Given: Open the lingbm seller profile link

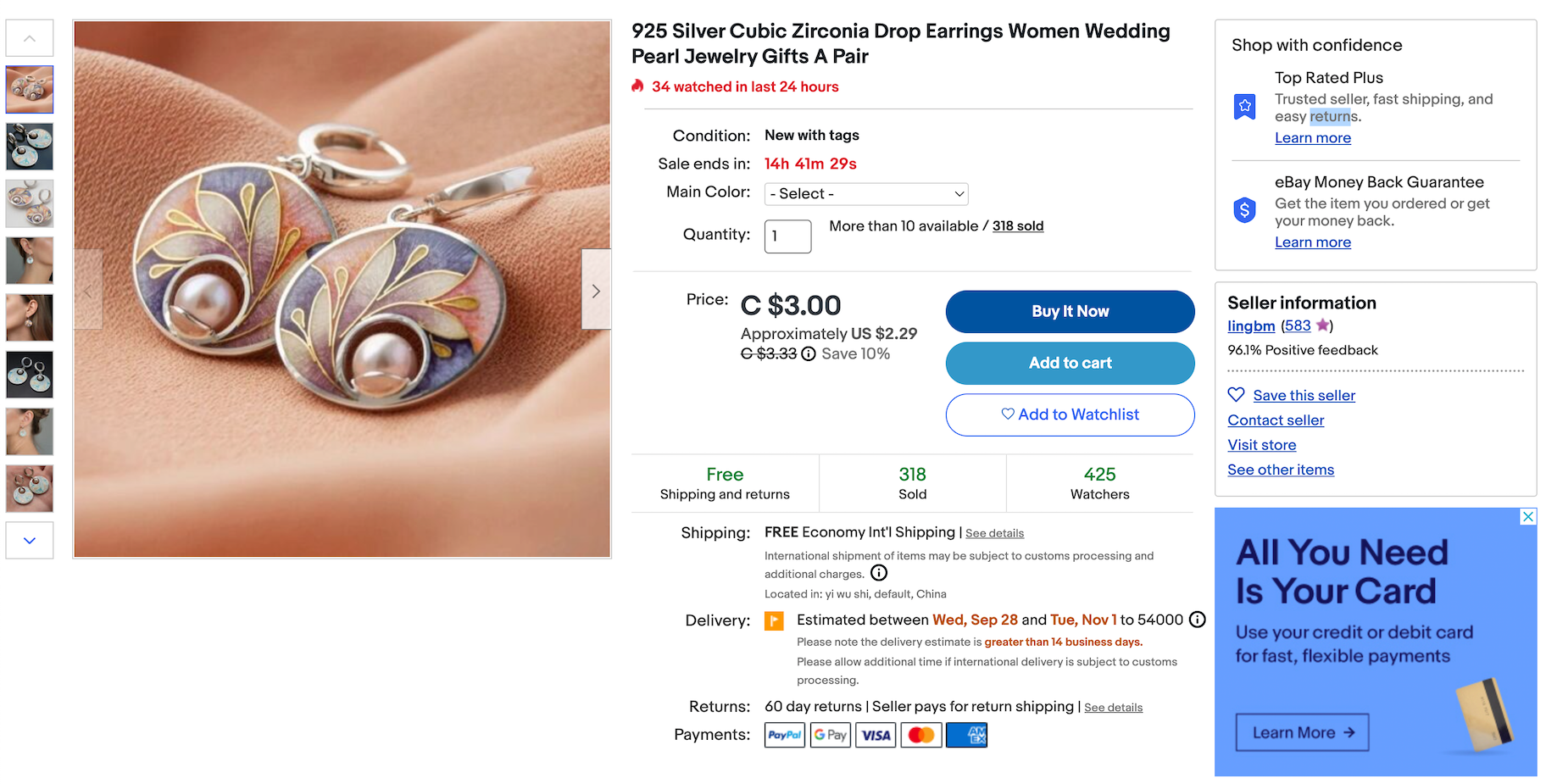Looking at the screenshot, I should coord(1251,326).
